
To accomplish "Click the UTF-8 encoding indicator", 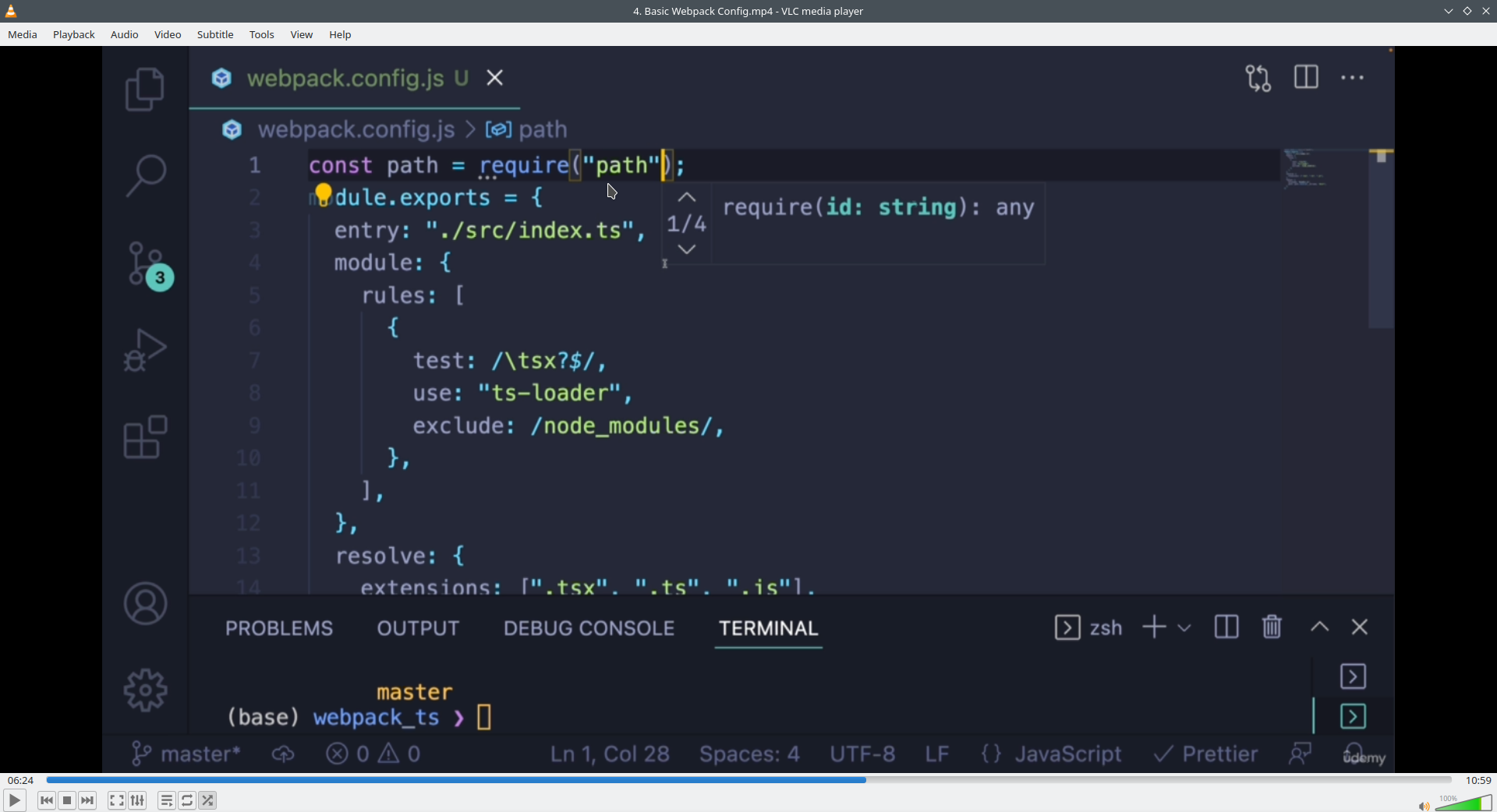I will (862, 754).
